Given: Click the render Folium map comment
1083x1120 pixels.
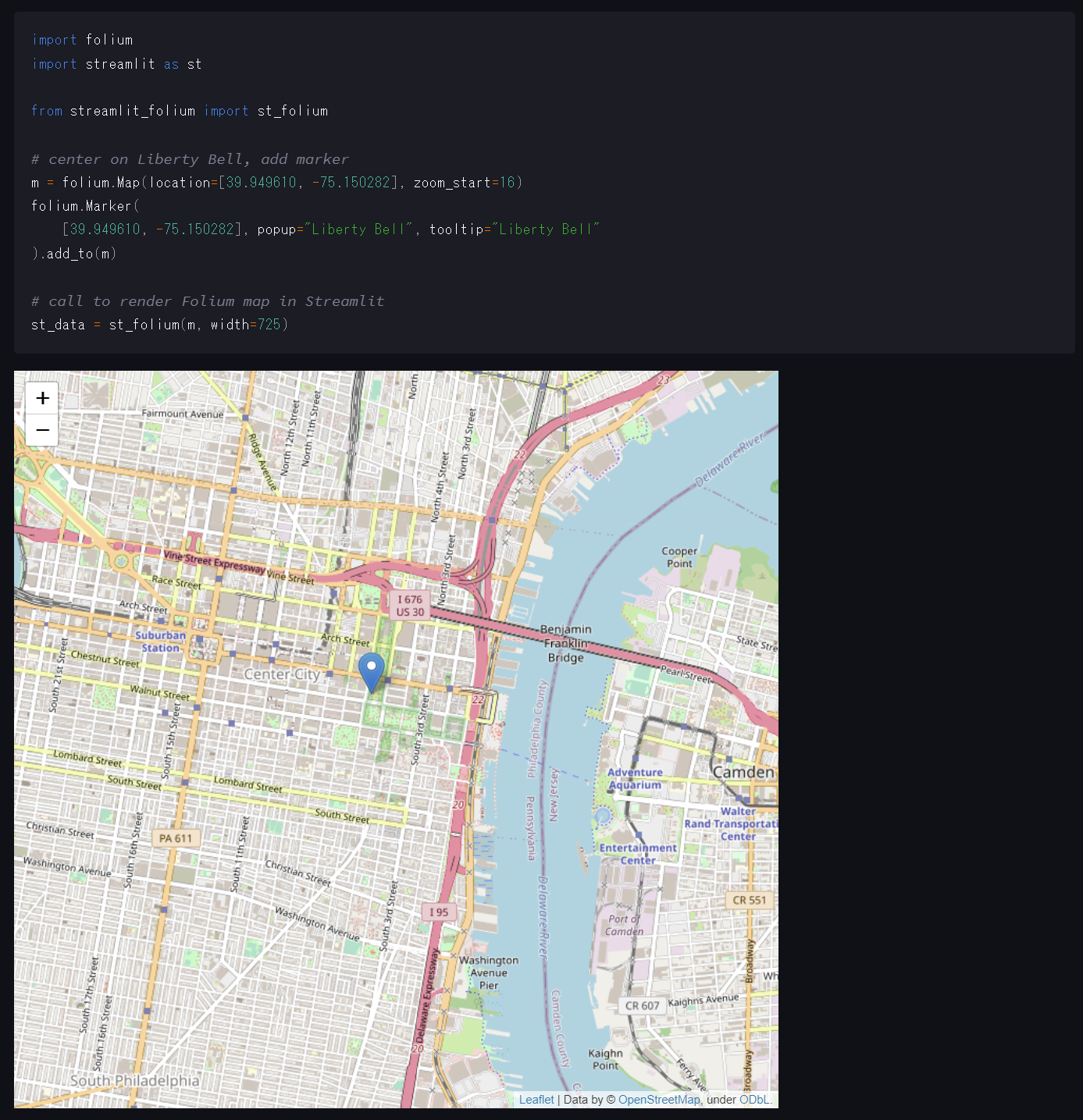Looking at the screenshot, I should (x=208, y=301).
